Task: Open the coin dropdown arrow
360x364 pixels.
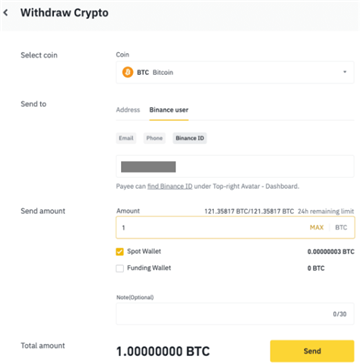Action: point(345,72)
